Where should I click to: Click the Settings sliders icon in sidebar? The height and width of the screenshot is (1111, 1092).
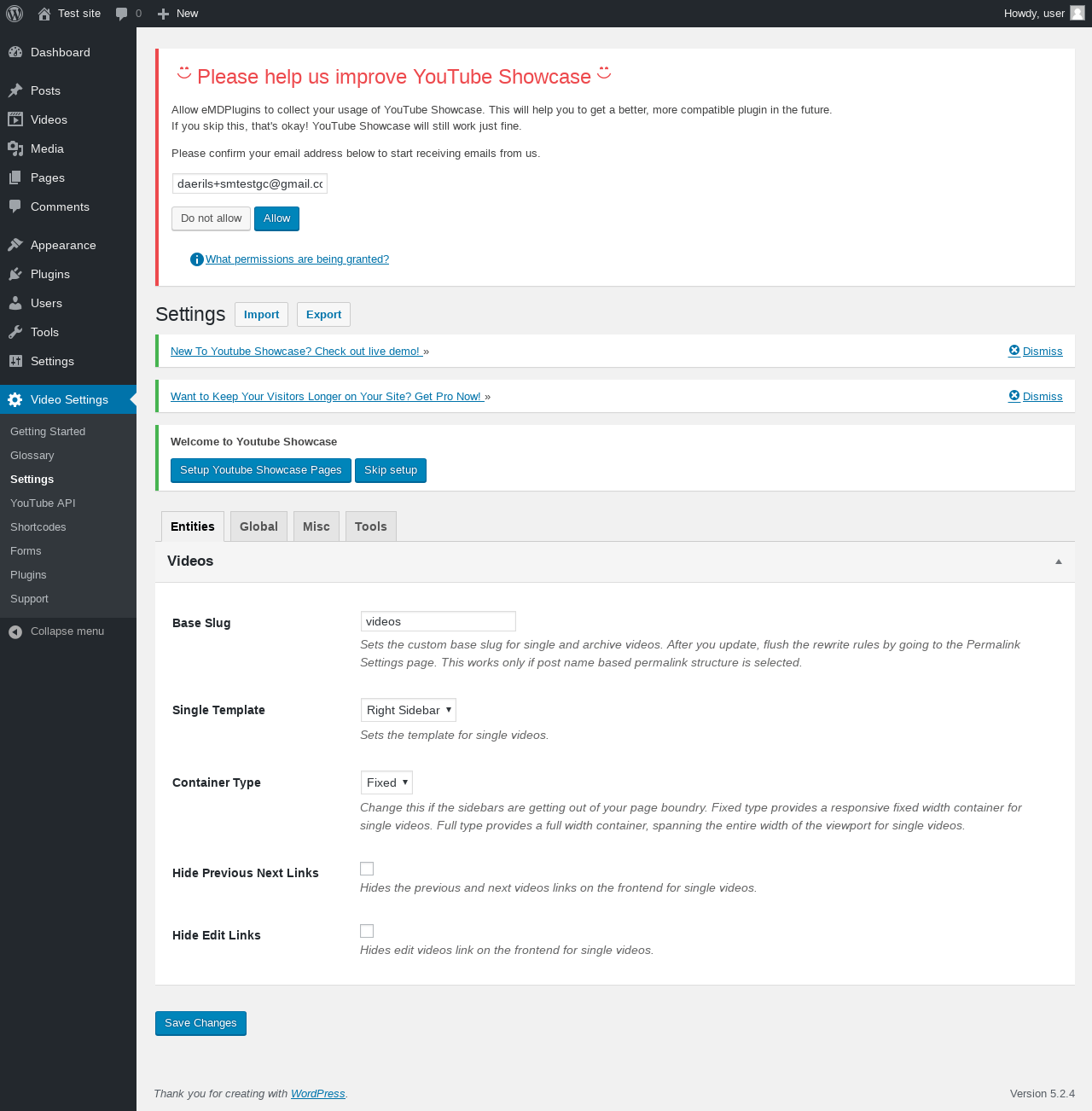[15, 361]
